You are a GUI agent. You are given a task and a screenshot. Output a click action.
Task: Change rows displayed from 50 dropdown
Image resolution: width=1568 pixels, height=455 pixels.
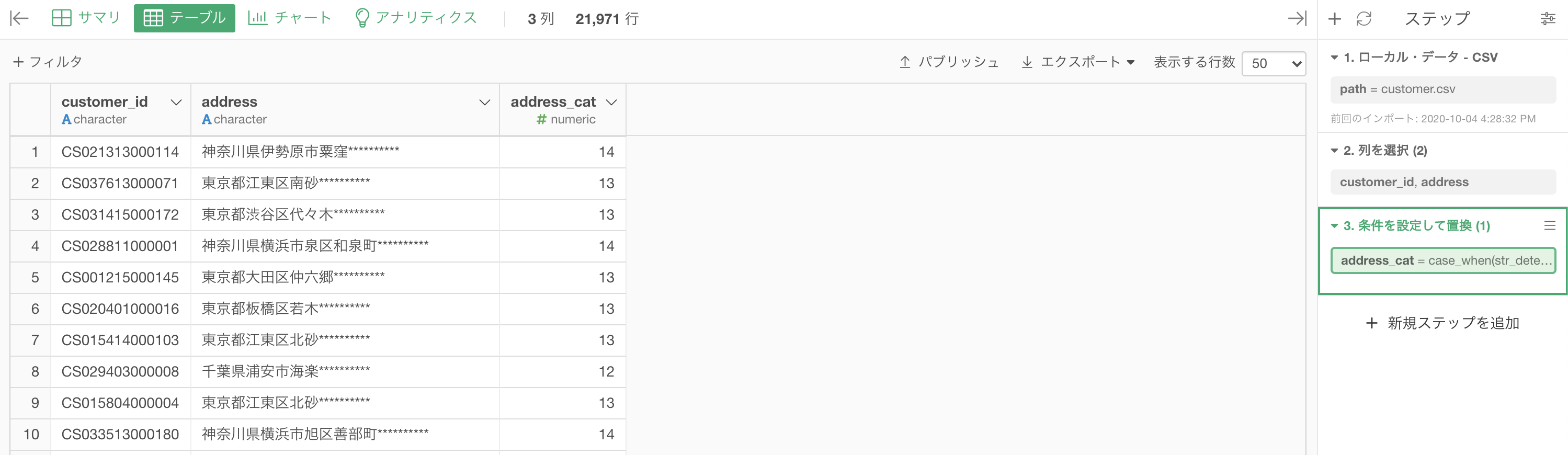[x=1274, y=63]
